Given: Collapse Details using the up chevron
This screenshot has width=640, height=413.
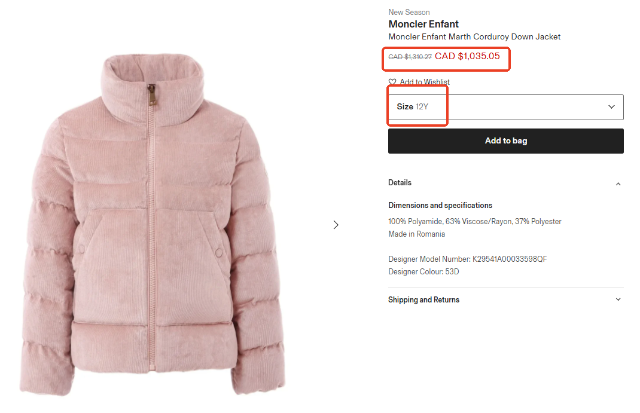Looking at the screenshot, I should pos(617,183).
